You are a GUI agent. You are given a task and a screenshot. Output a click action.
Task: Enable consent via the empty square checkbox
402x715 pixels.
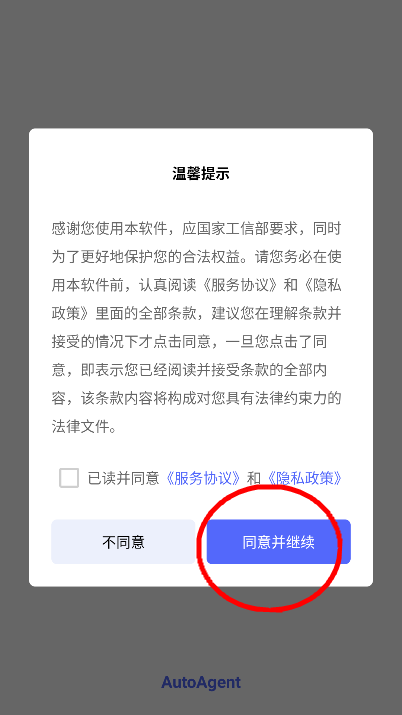click(x=69, y=478)
